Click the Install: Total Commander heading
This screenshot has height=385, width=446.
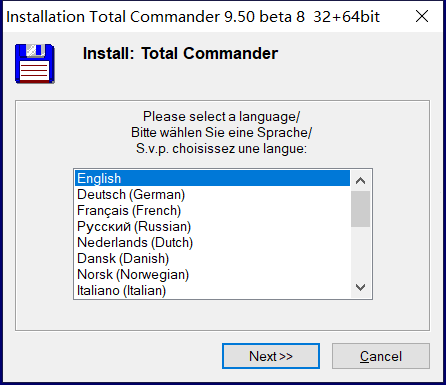click(180, 53)
